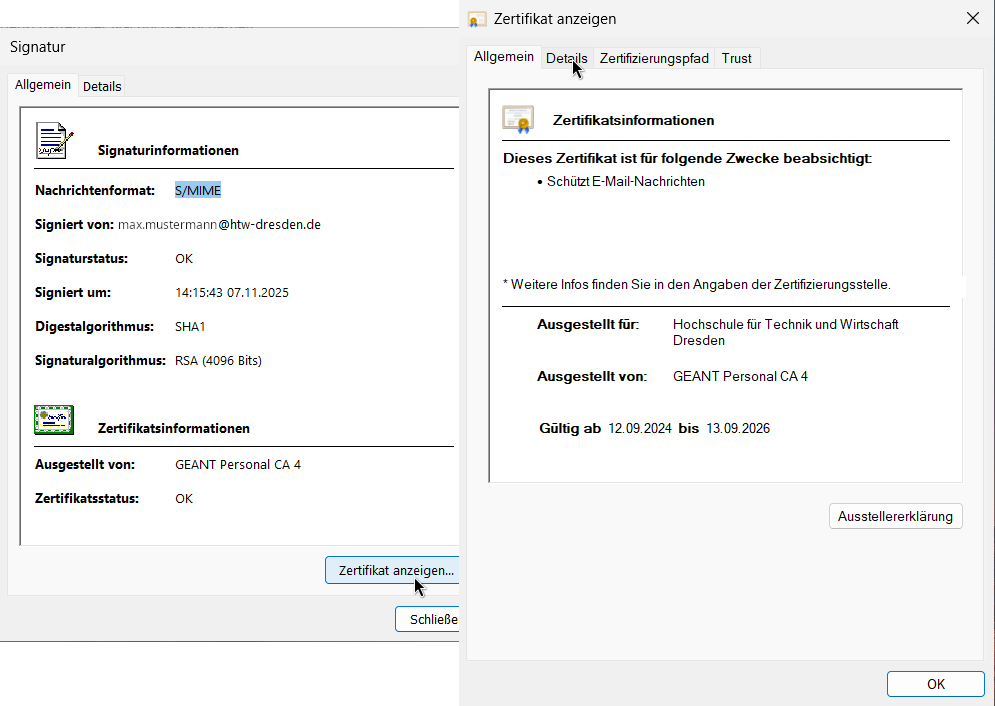Open the Trust tab
This screenshot has height=706, width=995.
pos(736,58)
